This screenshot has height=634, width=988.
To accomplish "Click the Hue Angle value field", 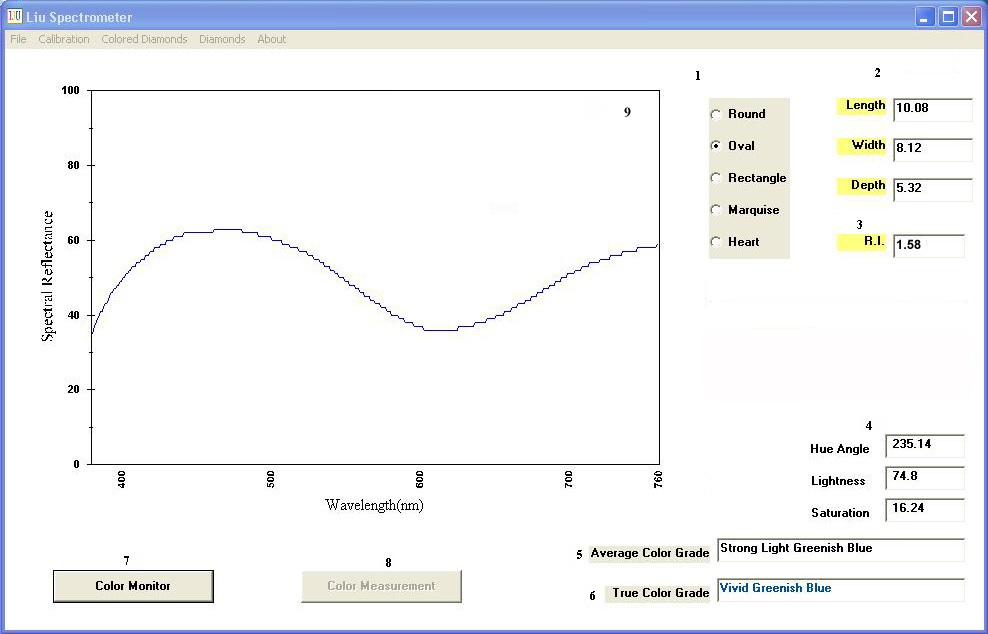I will (x=925, y=446).
